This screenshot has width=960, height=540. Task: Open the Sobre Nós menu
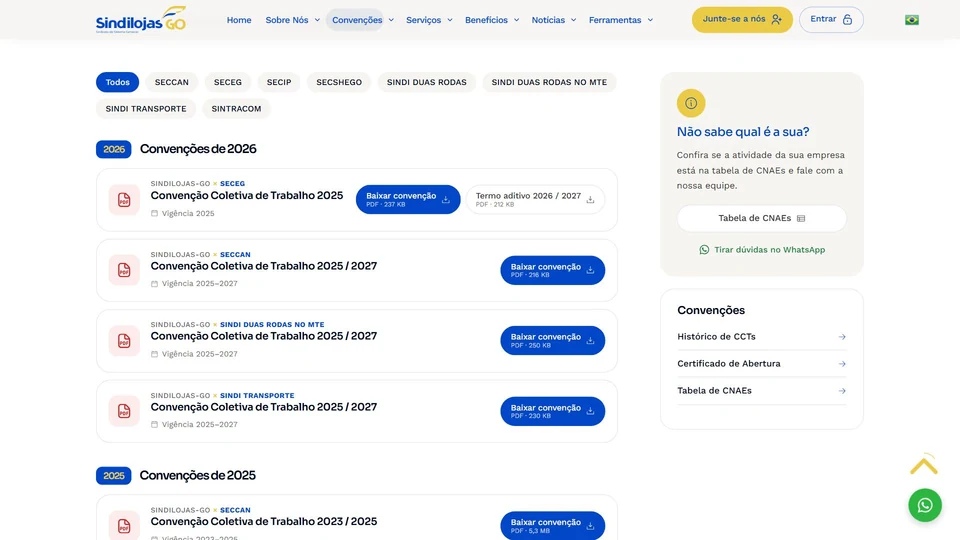point(287,20)
